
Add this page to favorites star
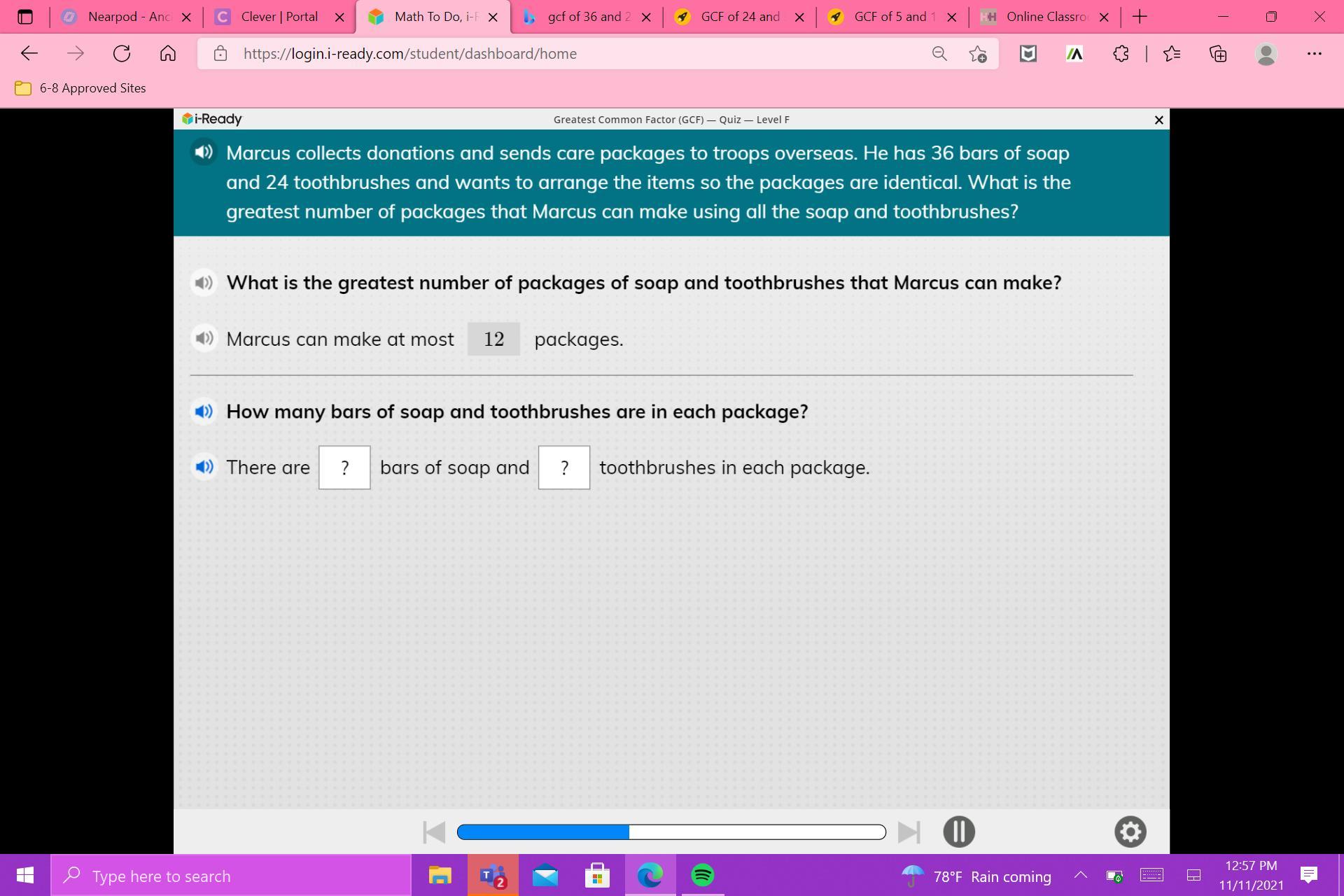tap(978, 54)
